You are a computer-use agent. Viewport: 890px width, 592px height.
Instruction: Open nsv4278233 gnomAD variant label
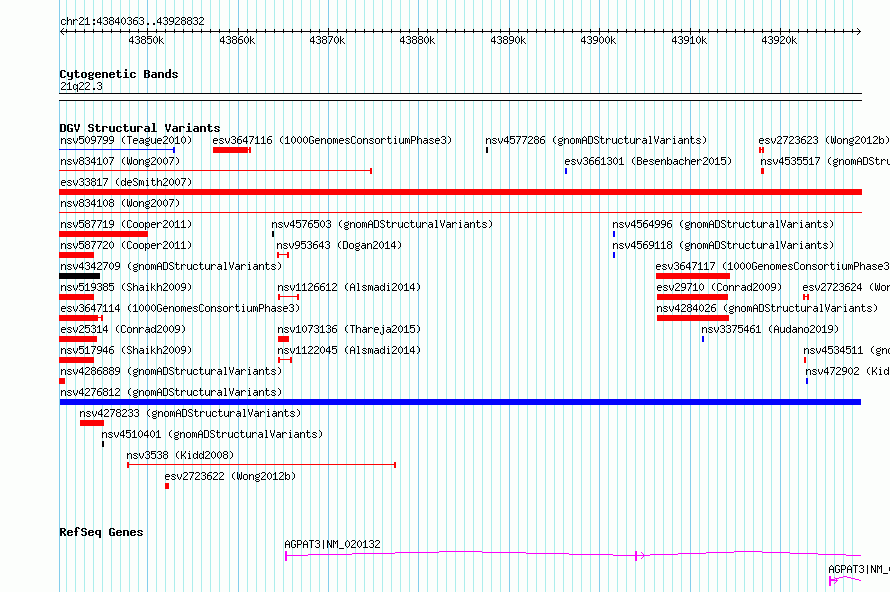coord(190,413)
